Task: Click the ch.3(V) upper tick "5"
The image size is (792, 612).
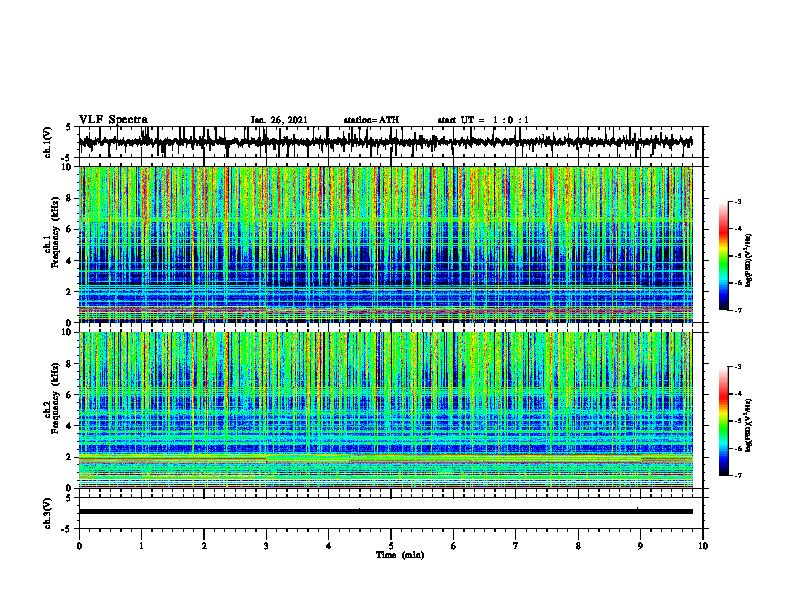Action: click(69, 498)
